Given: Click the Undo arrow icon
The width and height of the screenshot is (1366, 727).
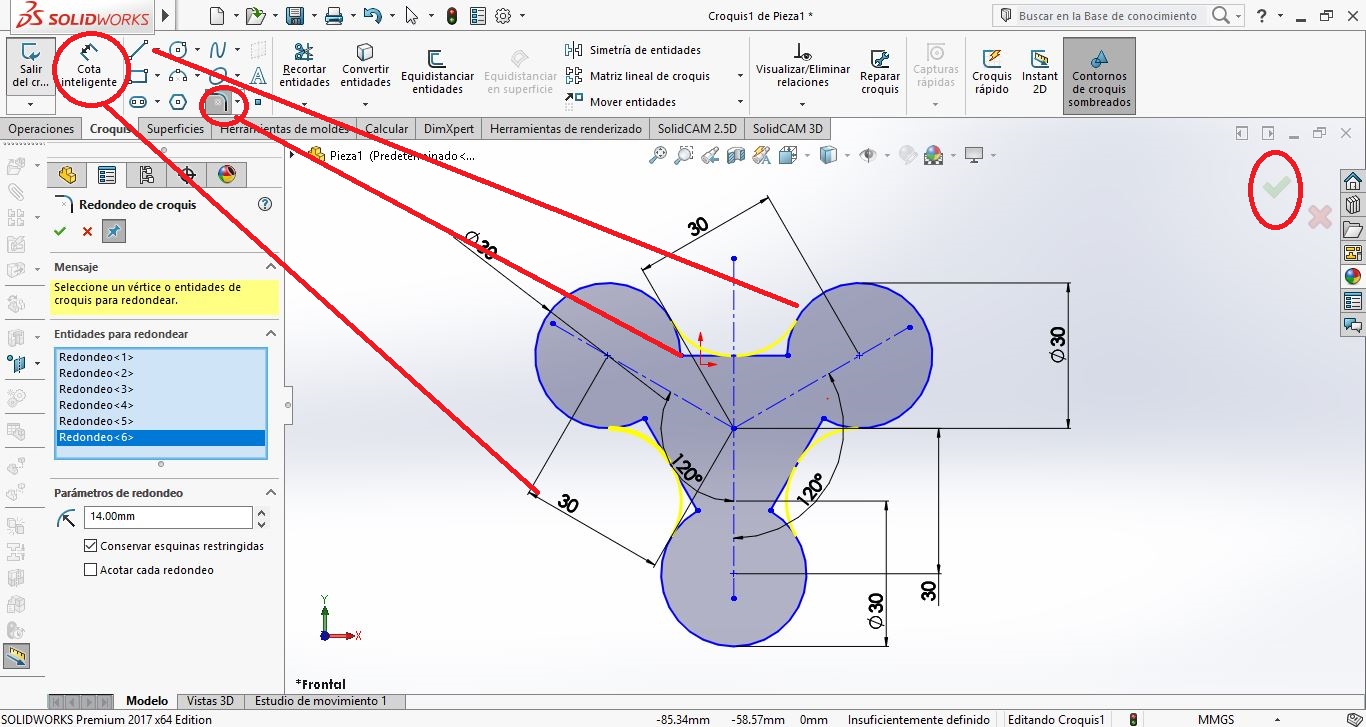Looking at the screenshot, I should tap(372, 16).
